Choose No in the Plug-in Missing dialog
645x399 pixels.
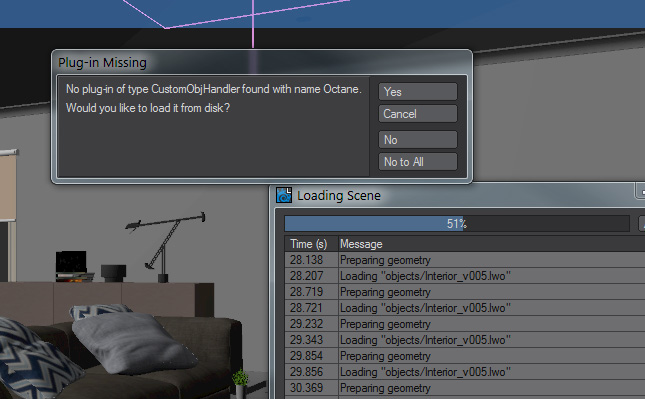coord(418,140)
